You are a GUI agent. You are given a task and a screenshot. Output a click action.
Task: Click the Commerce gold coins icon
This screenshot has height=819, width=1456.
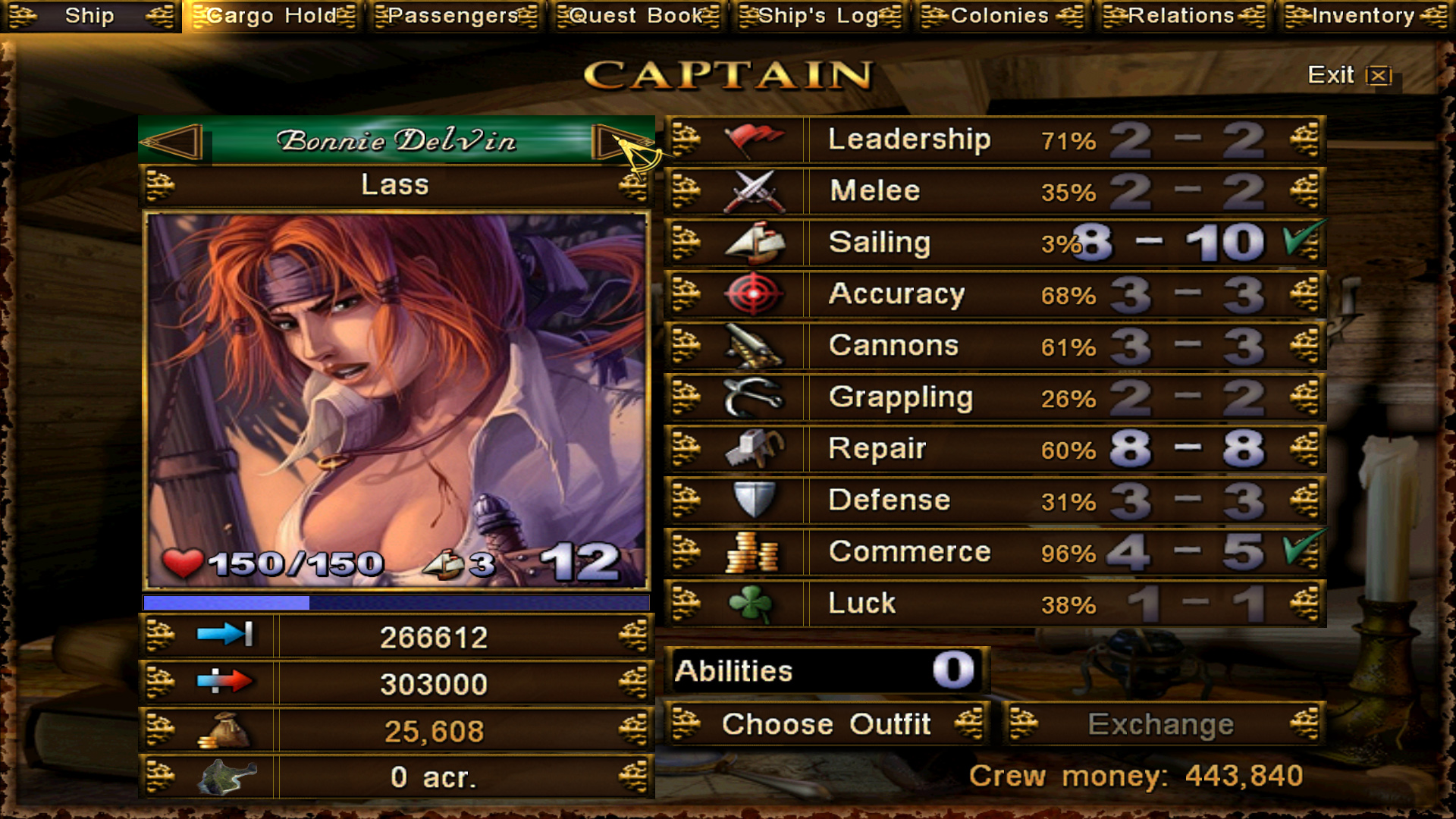click(751, 552)
